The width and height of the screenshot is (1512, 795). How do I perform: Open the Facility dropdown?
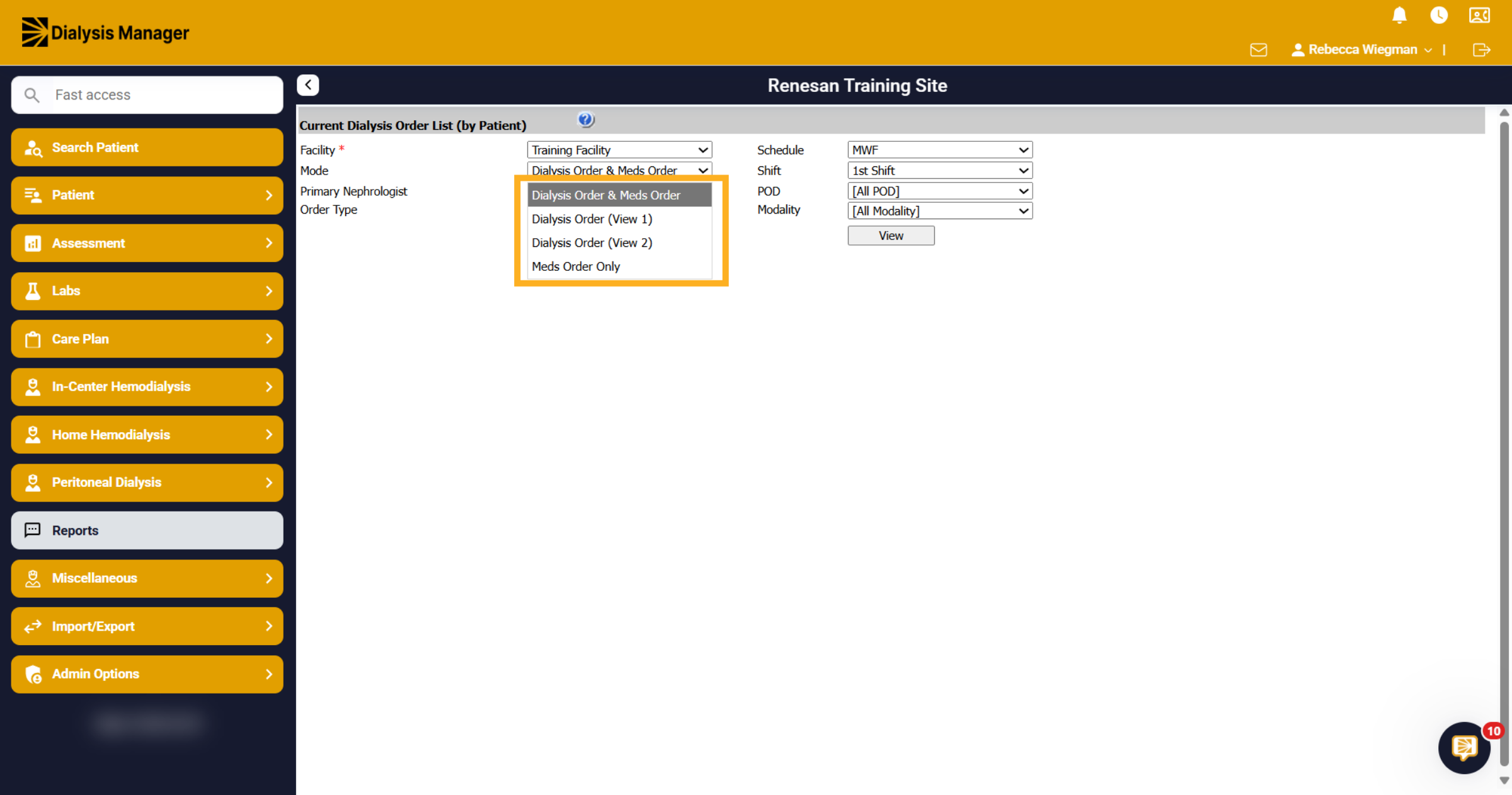pyautogui.click(x=619, y=150)
